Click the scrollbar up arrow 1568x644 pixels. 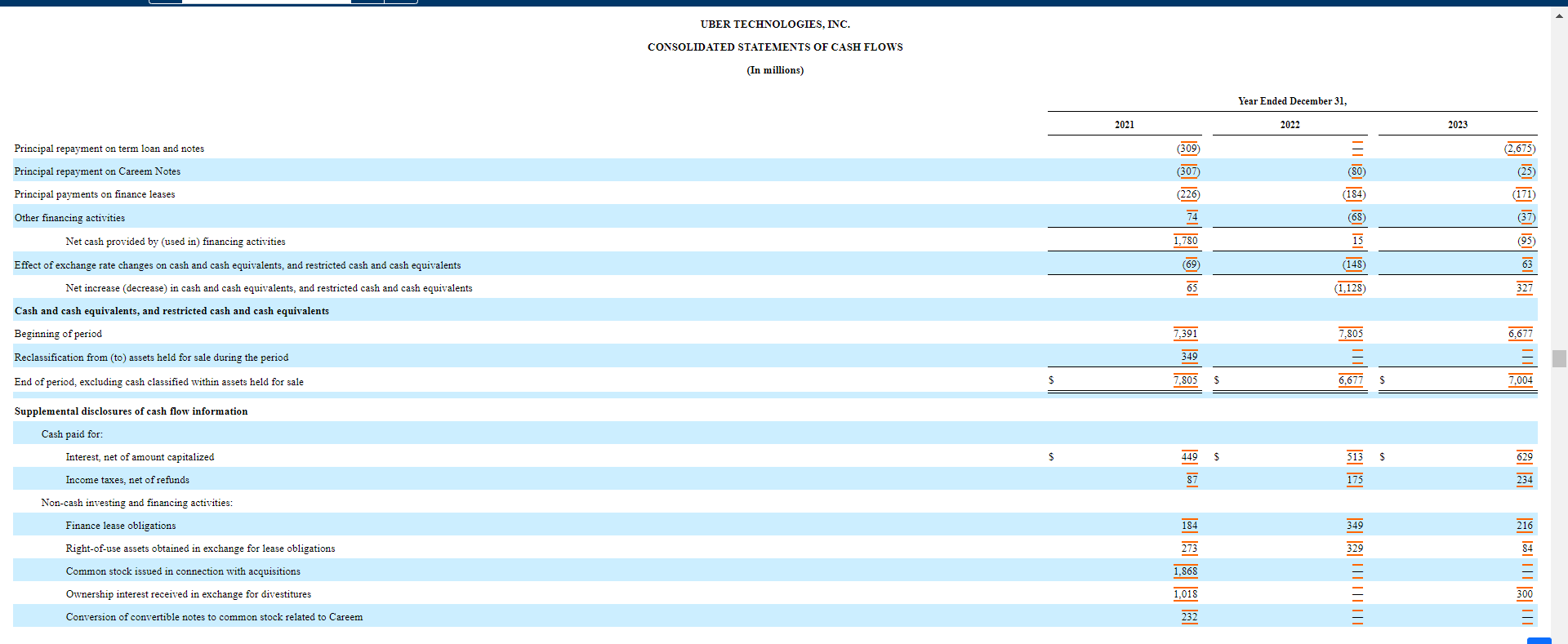click(1559, 16)
